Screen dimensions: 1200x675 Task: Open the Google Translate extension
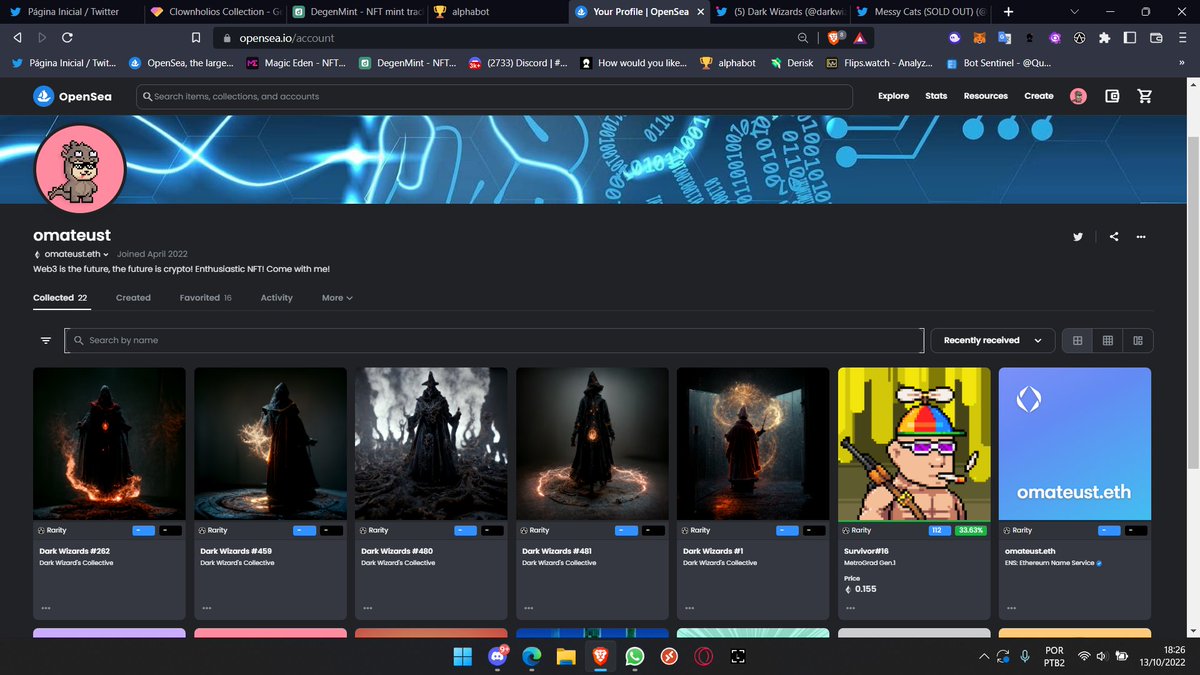(x=1005, y=38)
